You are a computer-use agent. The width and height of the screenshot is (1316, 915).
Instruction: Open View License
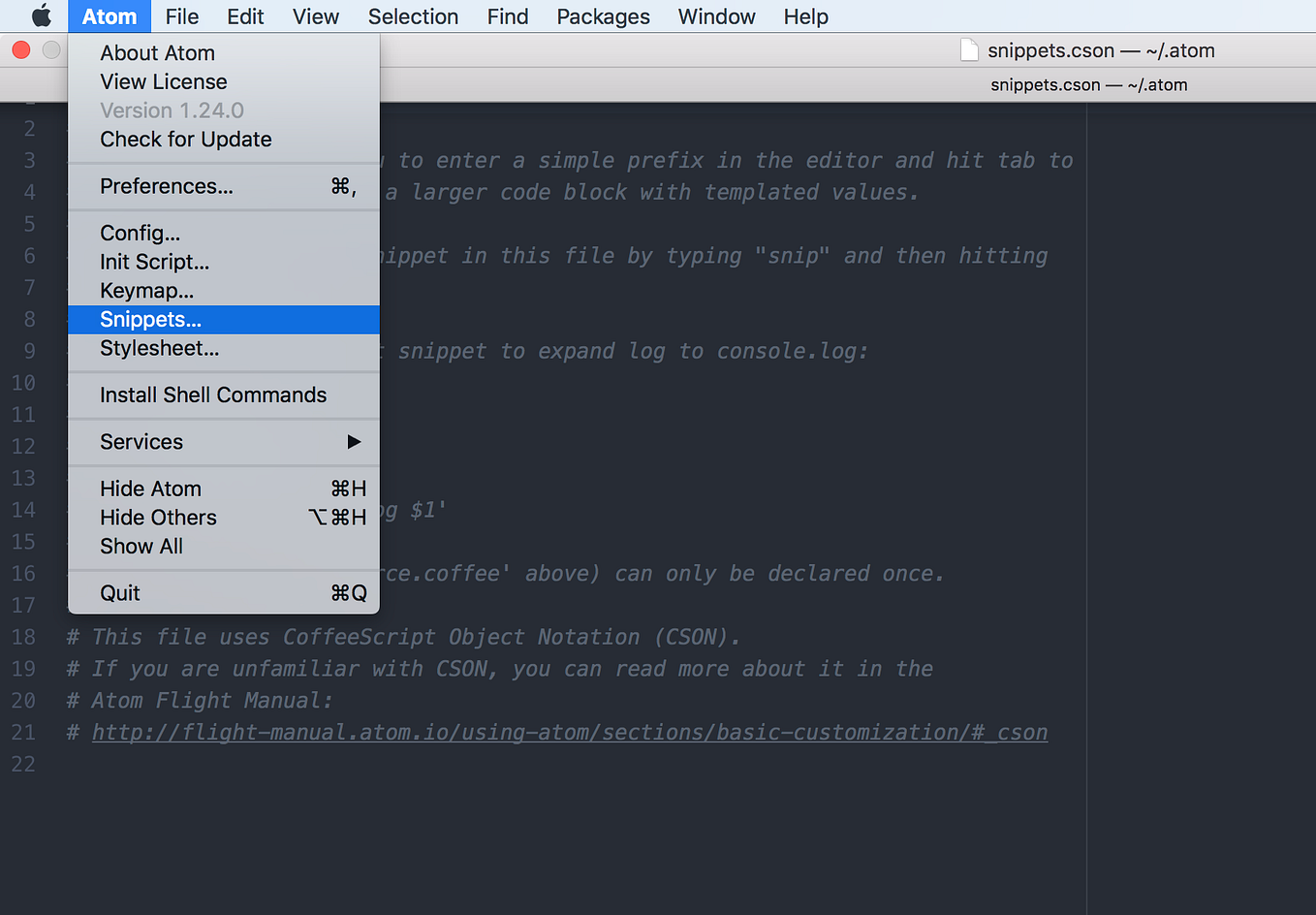163,81
